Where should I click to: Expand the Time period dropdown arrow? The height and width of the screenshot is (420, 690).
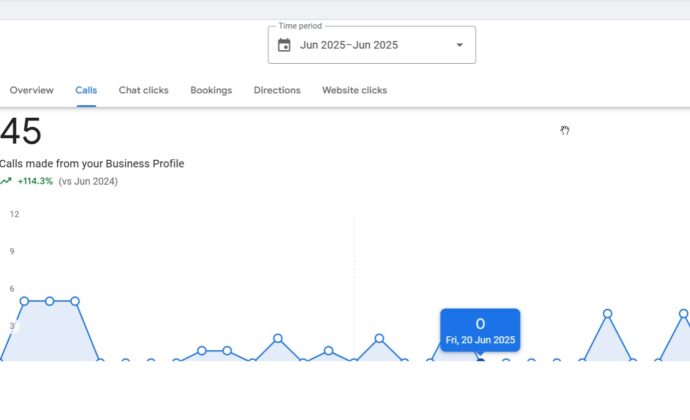tap(459, 45)
